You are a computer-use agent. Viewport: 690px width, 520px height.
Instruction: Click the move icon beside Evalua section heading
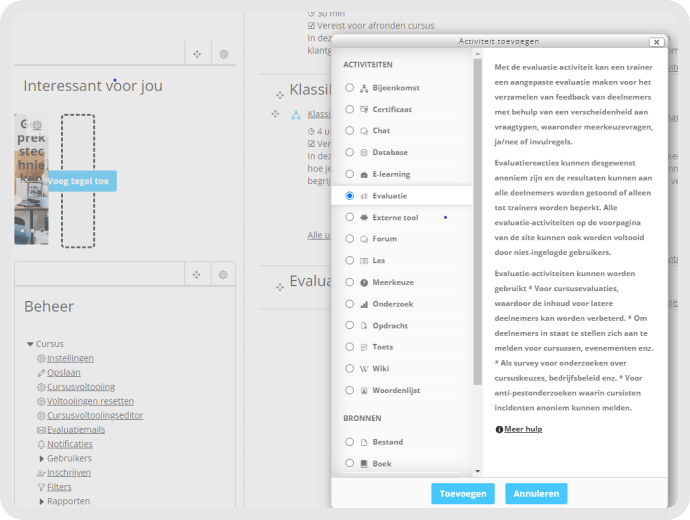click(x=280, y=287)
